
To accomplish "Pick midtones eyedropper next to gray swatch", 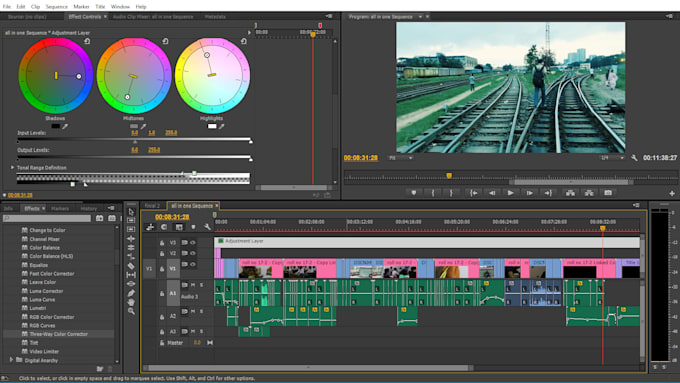I will 143,126.
